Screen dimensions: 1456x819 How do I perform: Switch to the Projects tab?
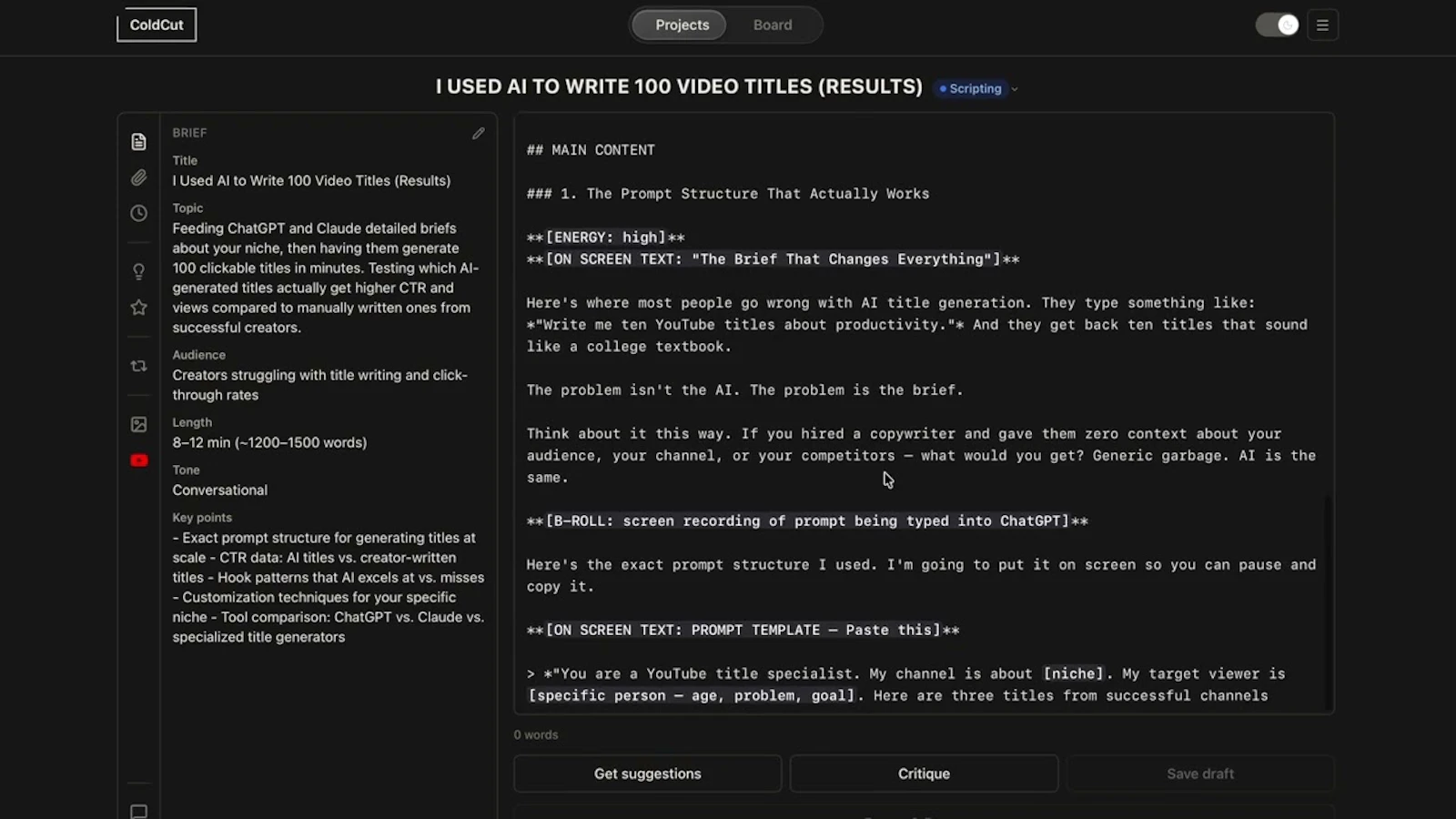coord(682,25)
